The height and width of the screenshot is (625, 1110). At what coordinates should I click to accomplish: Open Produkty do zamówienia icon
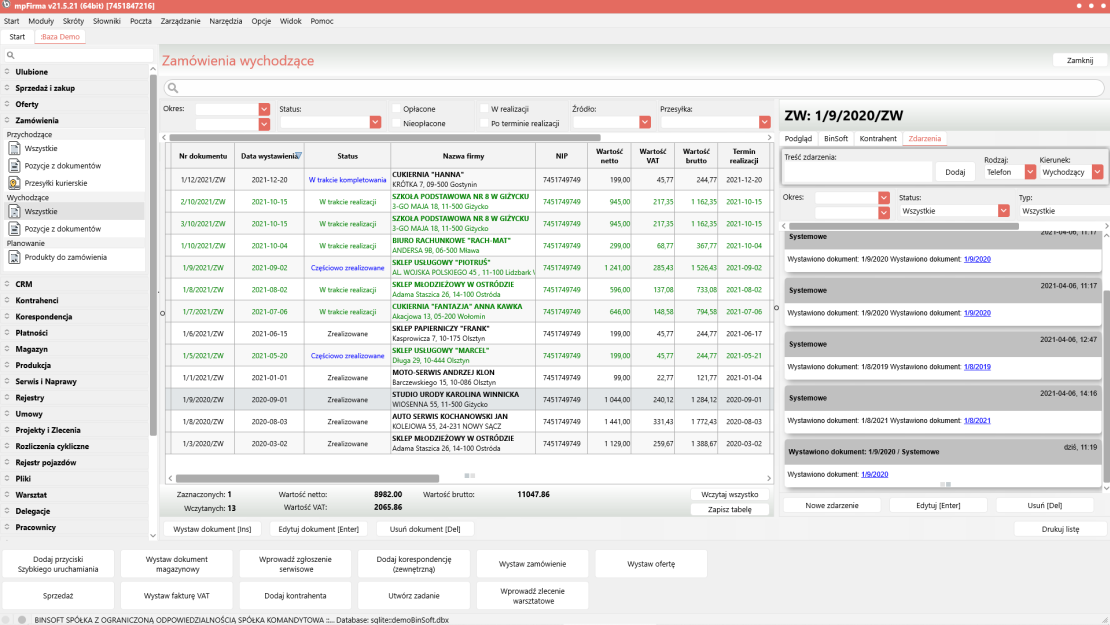(x=14, y=257)
